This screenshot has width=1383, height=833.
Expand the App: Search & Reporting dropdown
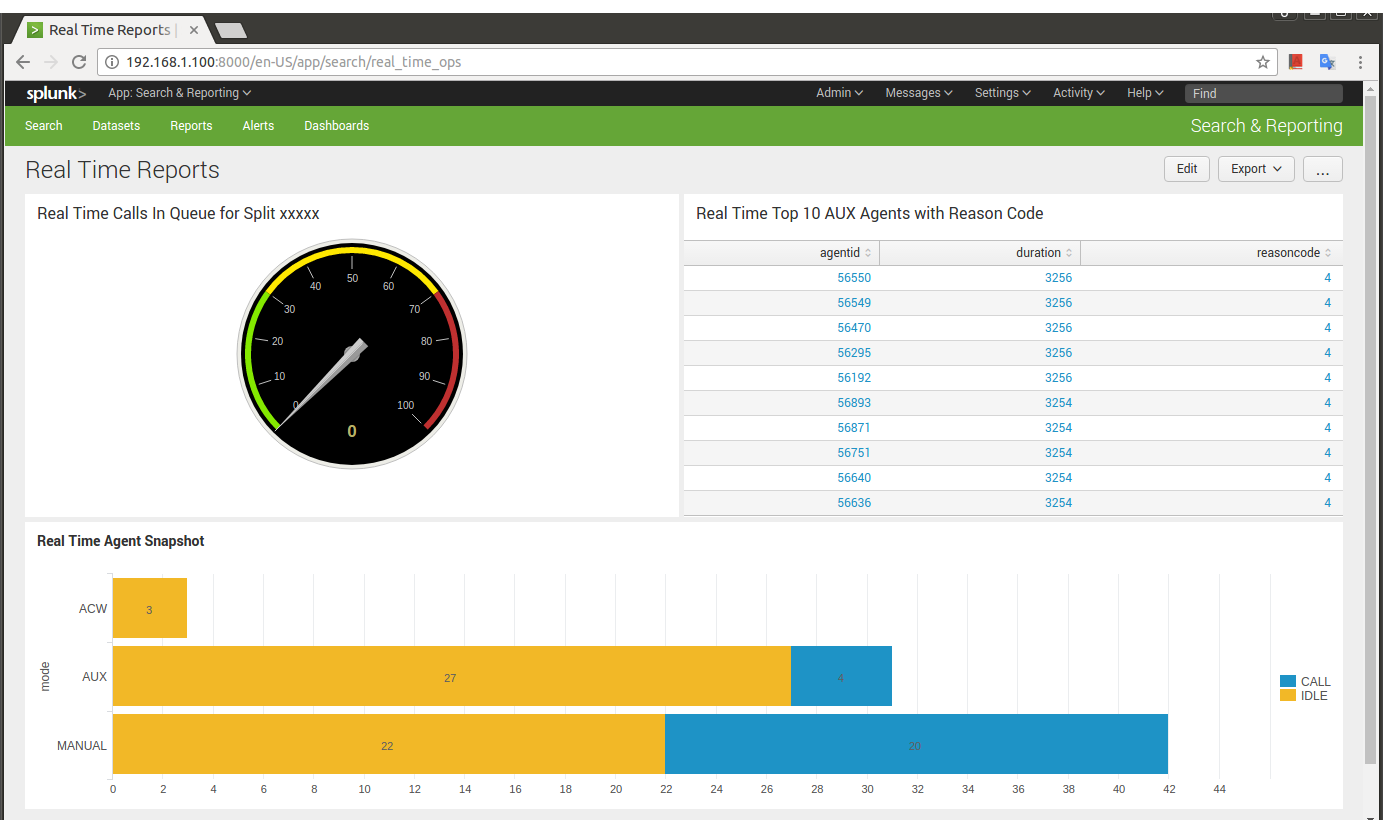tap(179, 93)
